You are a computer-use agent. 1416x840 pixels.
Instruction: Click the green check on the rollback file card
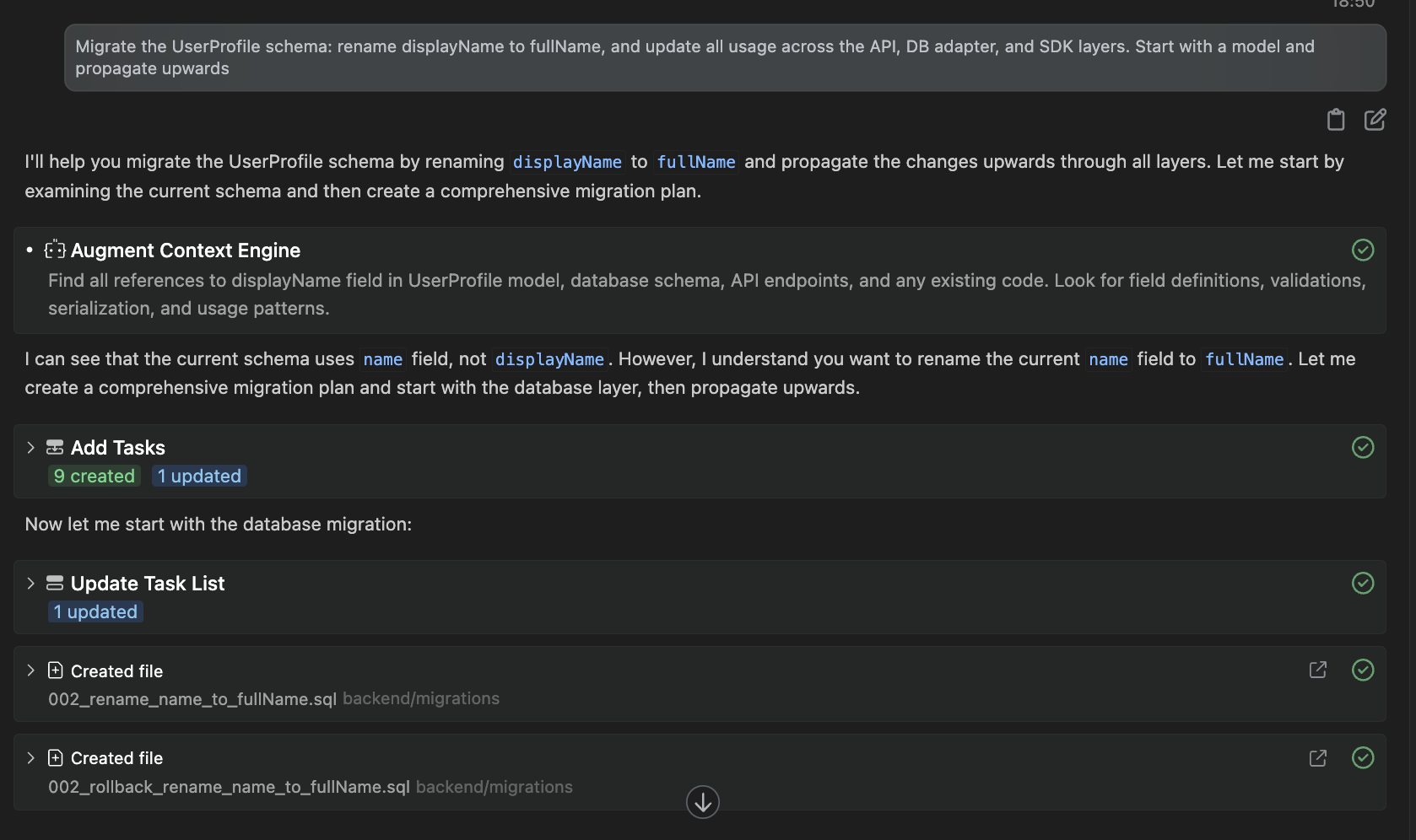pos(1363,757)
